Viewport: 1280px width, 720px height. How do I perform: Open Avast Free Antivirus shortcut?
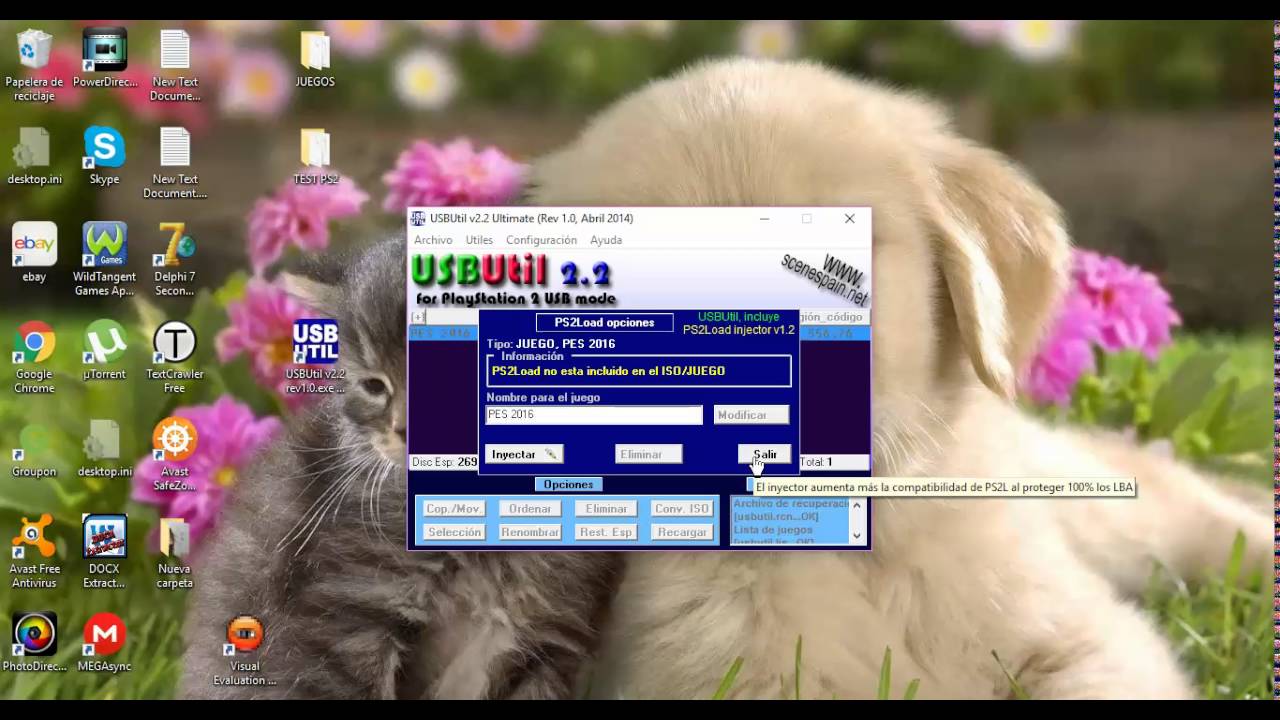point(34,552)
